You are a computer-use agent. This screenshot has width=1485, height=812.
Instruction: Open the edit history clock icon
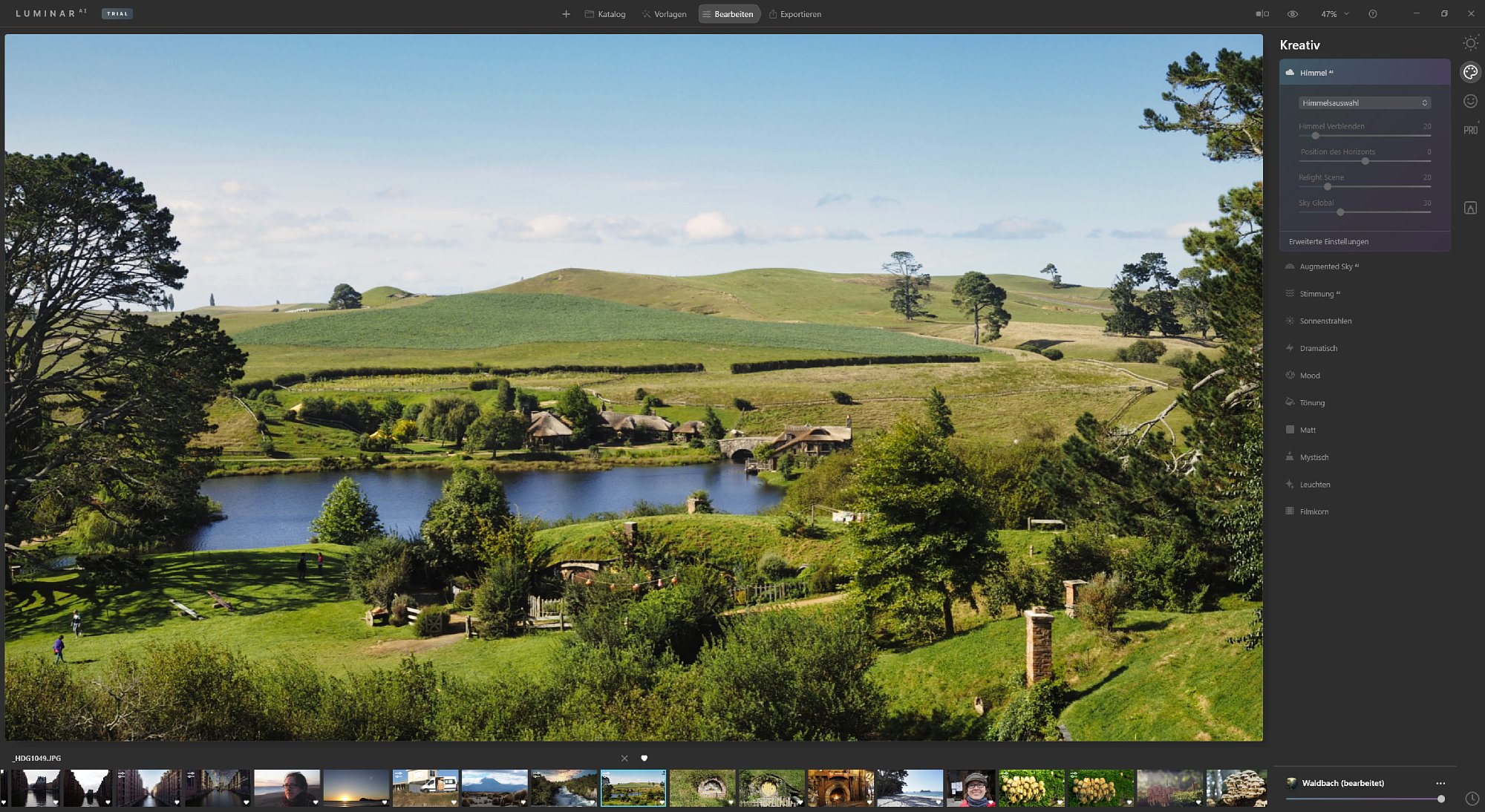(x=1472, y=799)
